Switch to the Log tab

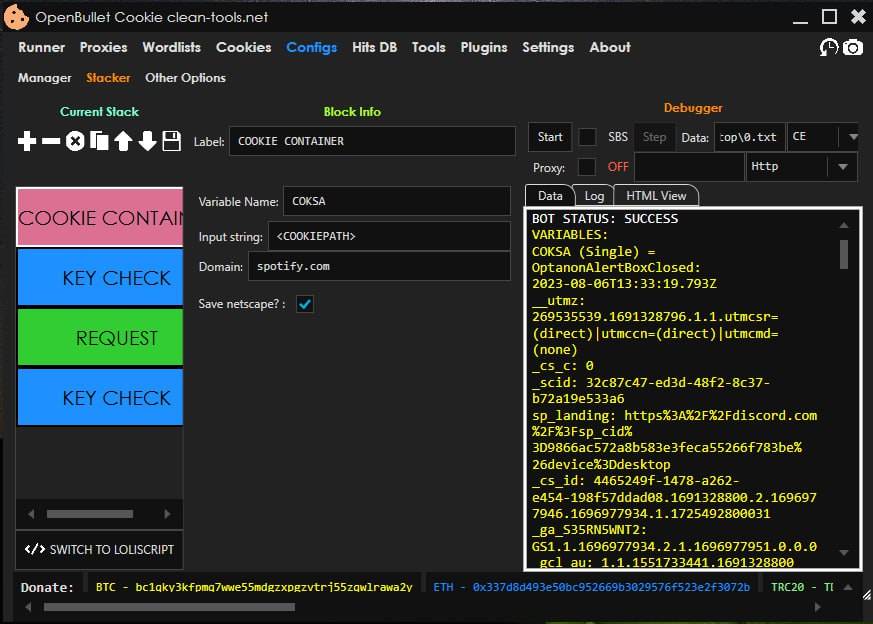click(x=594, y=196)
